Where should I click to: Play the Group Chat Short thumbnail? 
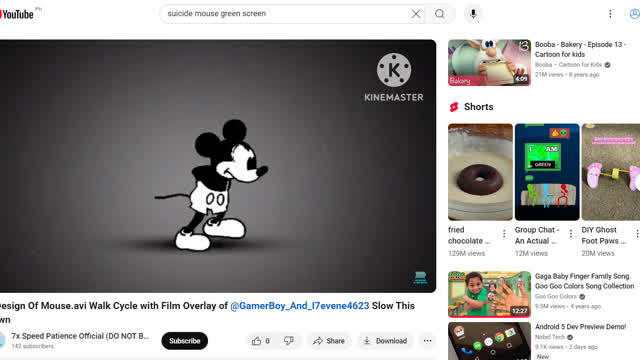[547, 172]
